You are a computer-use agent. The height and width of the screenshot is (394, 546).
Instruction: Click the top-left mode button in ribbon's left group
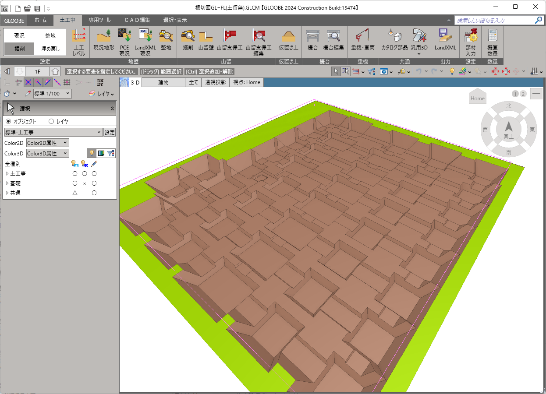pyautogui.click(x=19, y=36)
